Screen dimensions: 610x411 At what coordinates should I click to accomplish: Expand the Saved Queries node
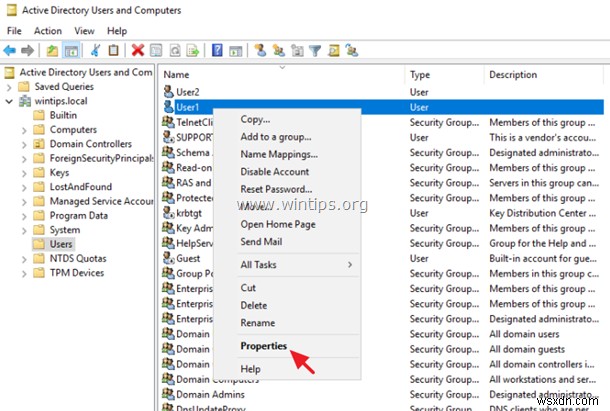tap(9, 87)
